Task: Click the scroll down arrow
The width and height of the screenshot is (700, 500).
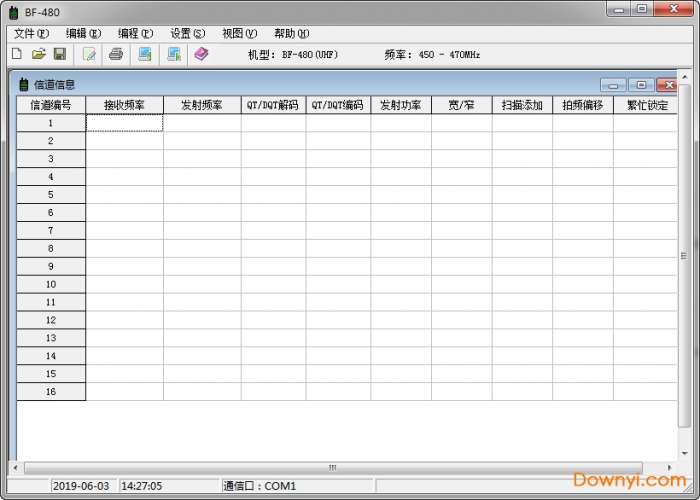Action: 684,453
